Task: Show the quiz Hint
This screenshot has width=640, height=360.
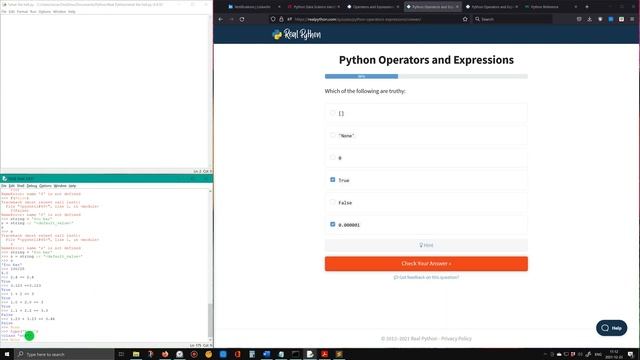Action: pyautogui.click(x=426, y=245)
